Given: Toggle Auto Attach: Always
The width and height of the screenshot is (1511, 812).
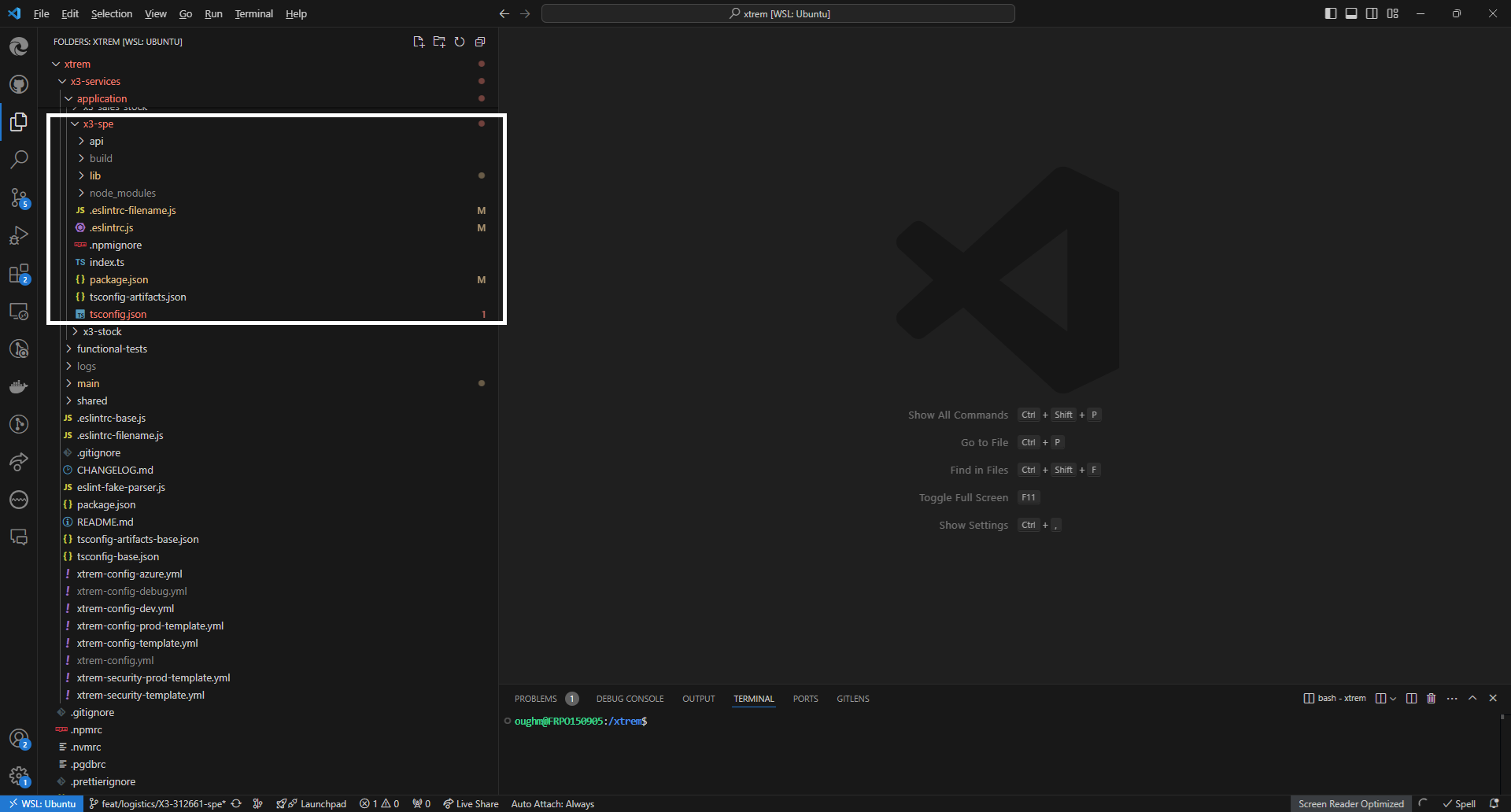Looking at the screenshot, I should click(x=552, y=803).
